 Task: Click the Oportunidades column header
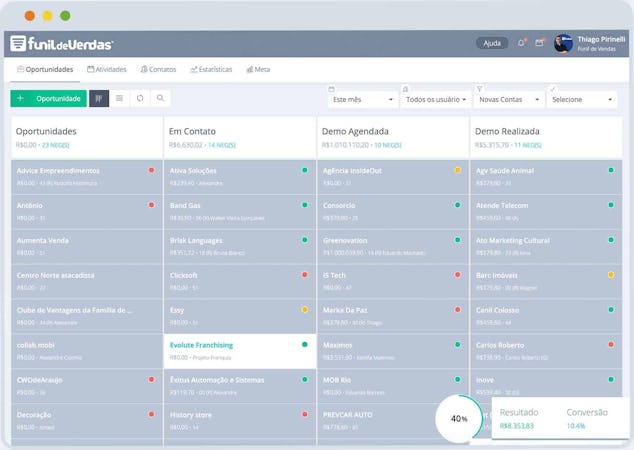(87, 137)
